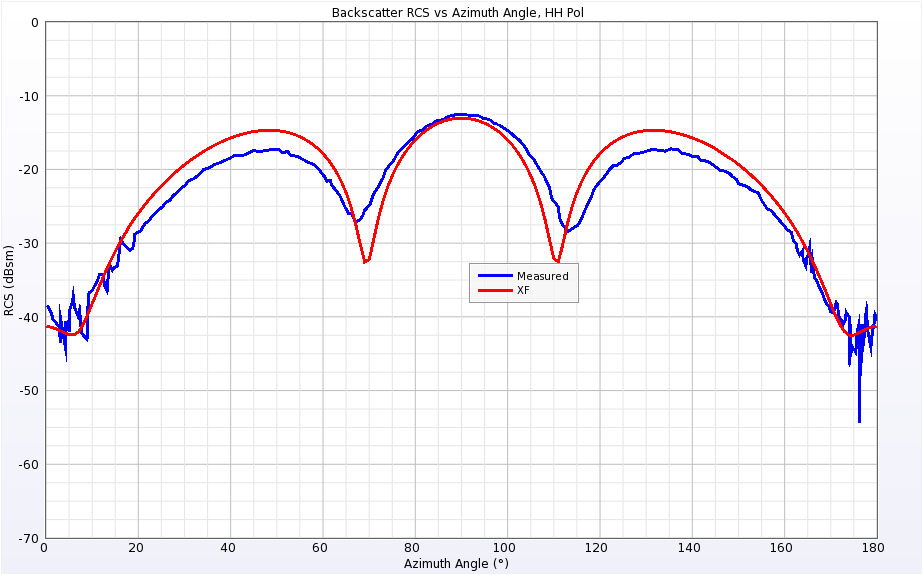Click the x-axis tick label '140'
923x575 pixels.
point(689,548)
